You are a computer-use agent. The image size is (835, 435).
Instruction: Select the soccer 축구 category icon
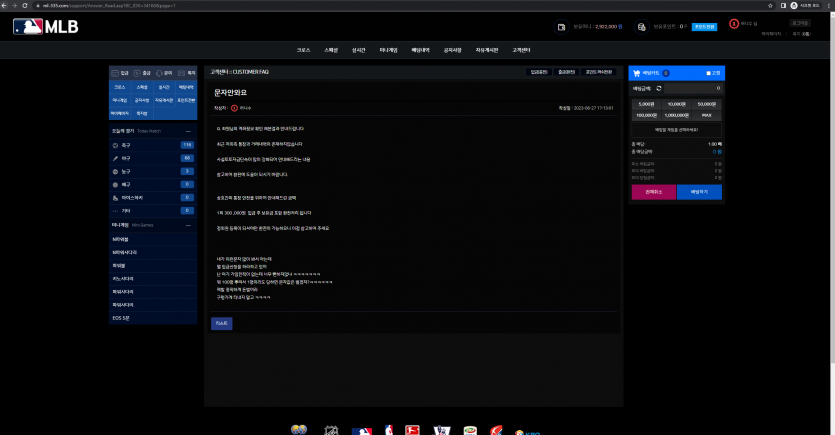click(115, 145)
